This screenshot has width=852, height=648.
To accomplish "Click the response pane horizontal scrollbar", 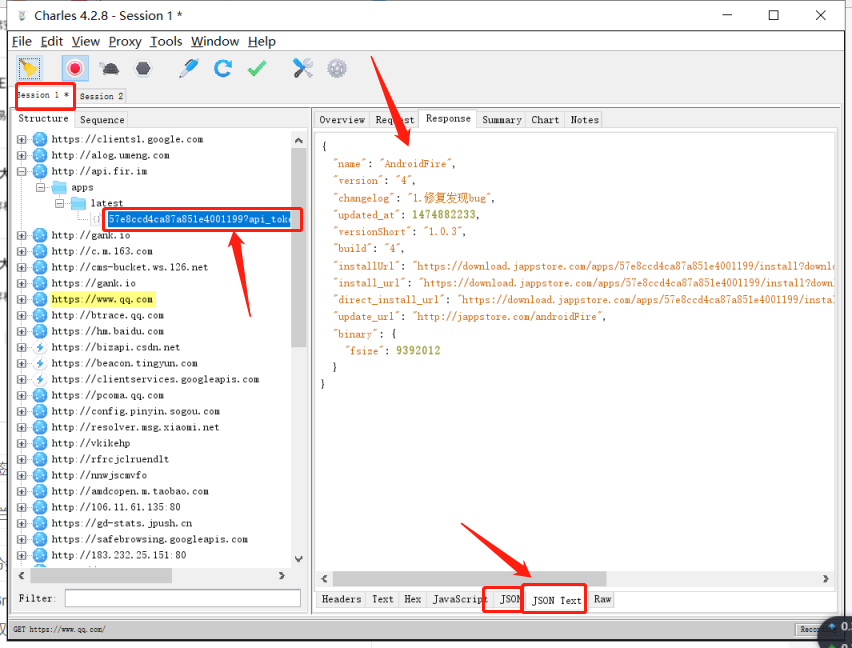I will tap(469, 578).
